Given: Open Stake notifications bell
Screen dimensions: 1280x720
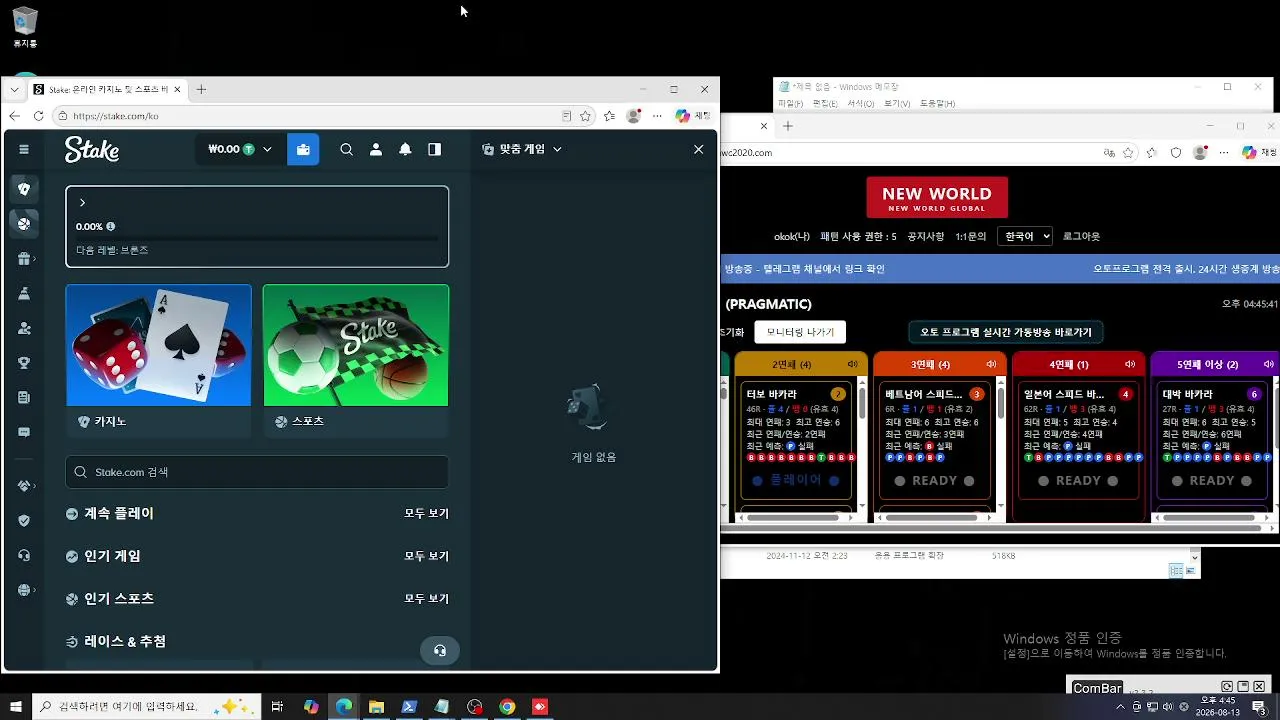Looking at the screenshot, I should pyautogui.click(x=405, y=149).
